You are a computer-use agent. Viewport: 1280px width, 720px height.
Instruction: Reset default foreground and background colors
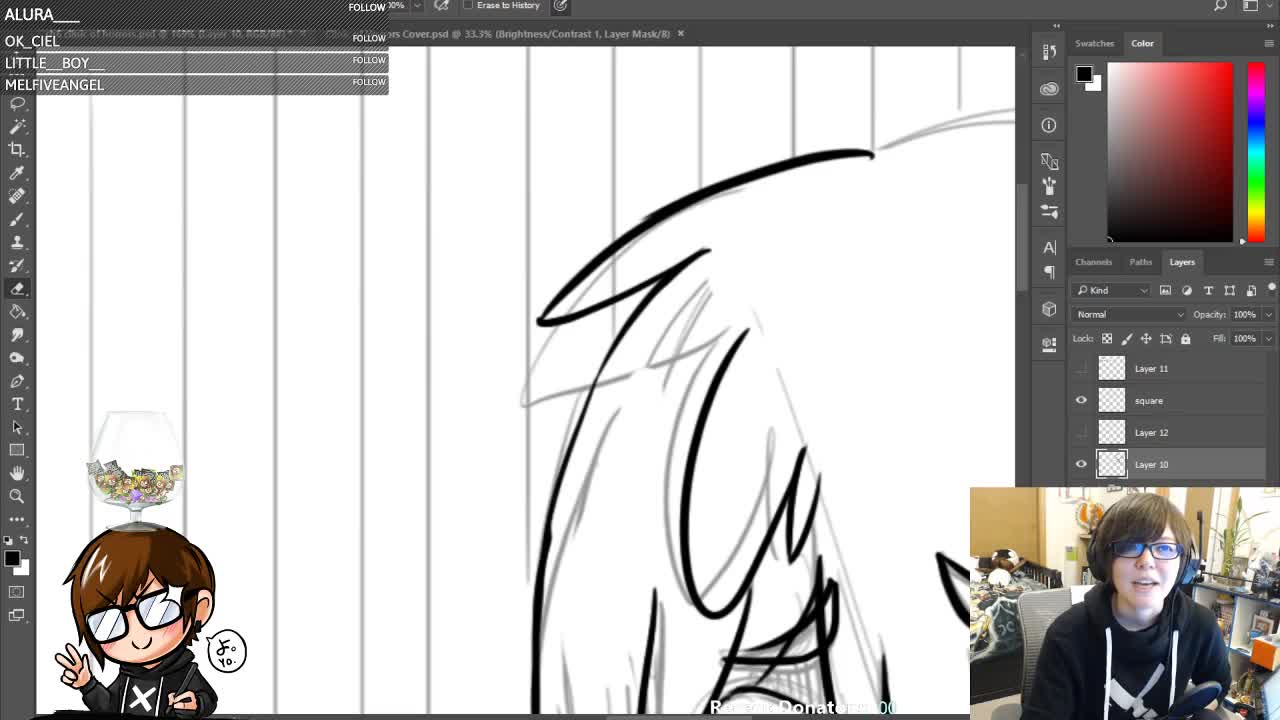9,540
